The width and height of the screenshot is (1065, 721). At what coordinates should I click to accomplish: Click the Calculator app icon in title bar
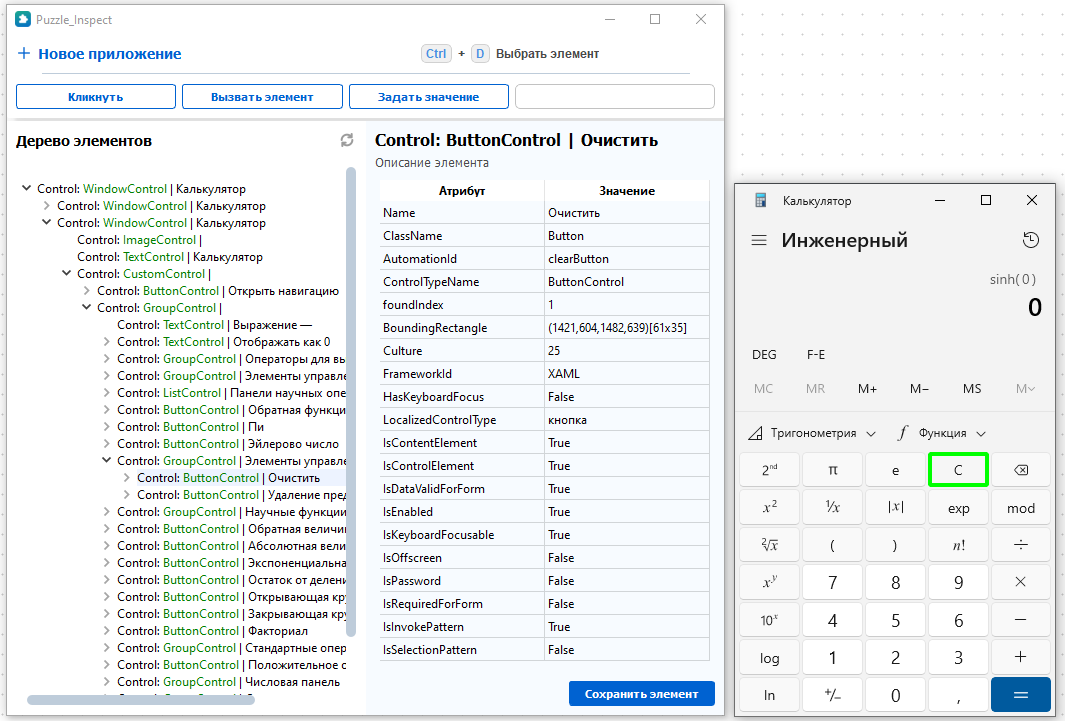(x=761, y=200)
